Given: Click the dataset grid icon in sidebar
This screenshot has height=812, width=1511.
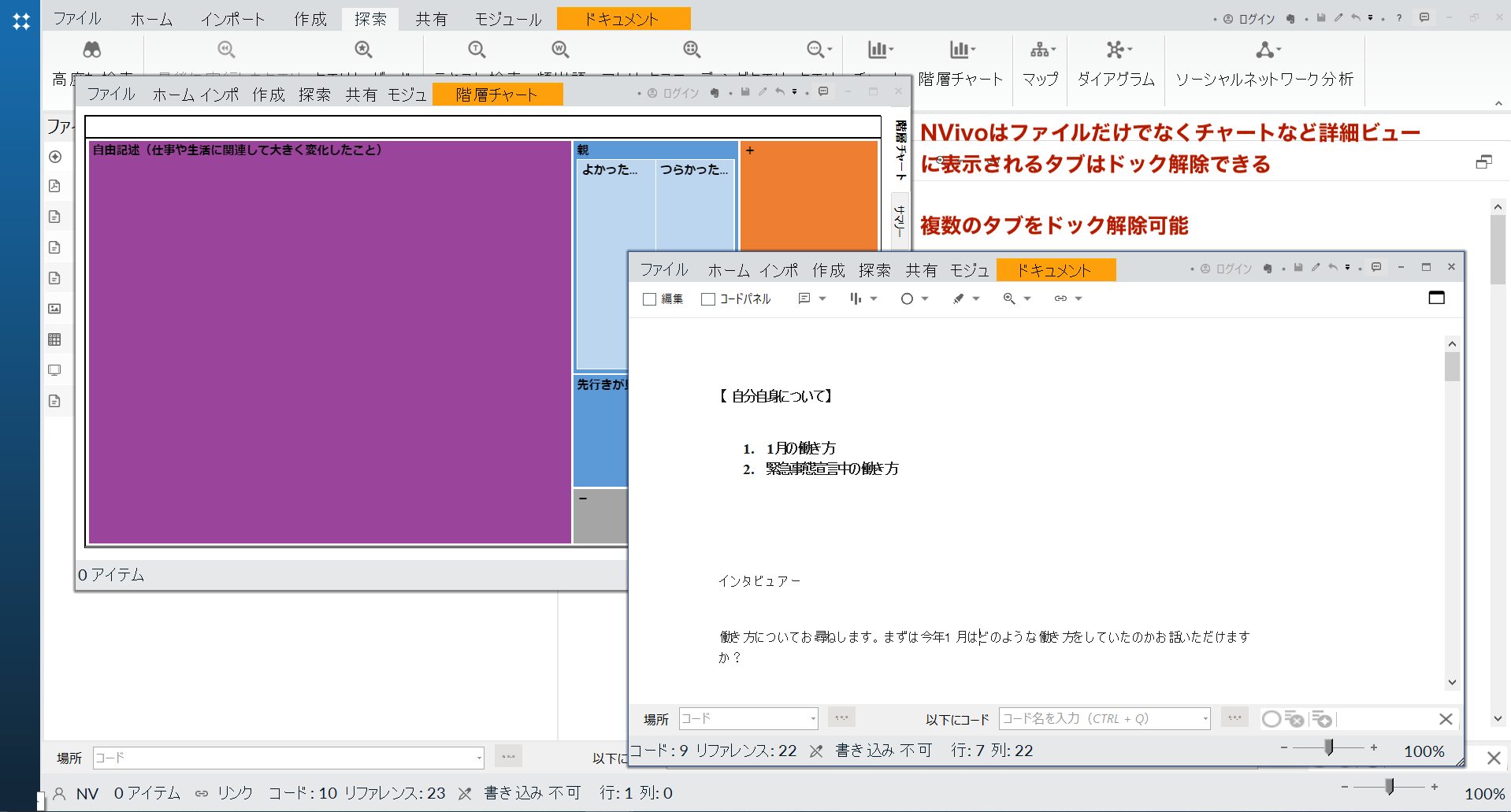Looking at the screenshot, I should pos(55,339).
